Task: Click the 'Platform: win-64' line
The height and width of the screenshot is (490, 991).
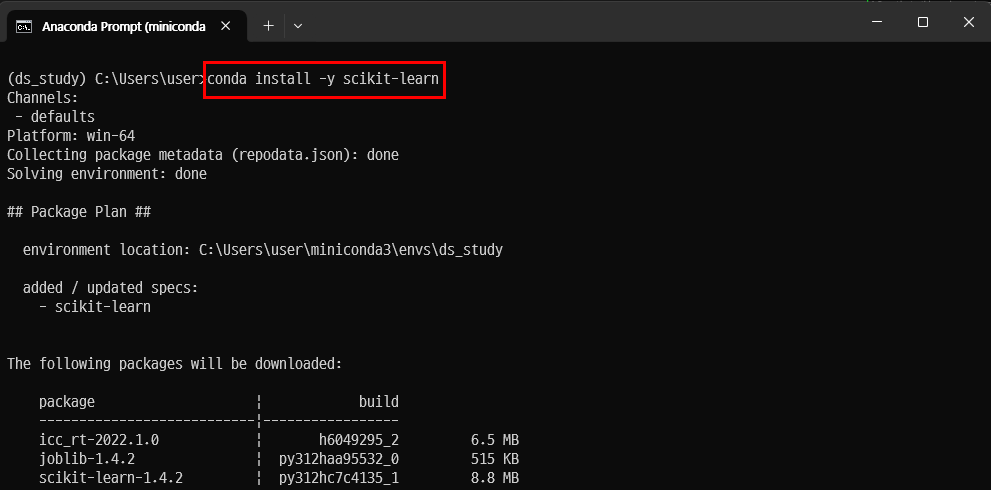Action: pos(71,136)
